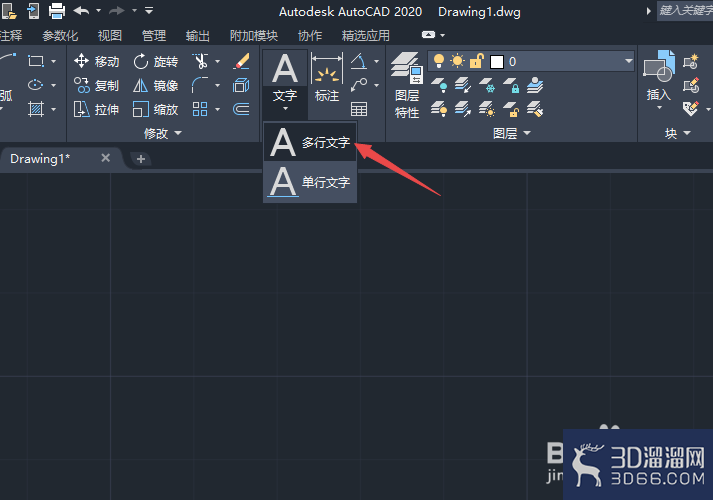Click the Array tool icon
The image size is (713, 500).
click(x=200, y=109)
